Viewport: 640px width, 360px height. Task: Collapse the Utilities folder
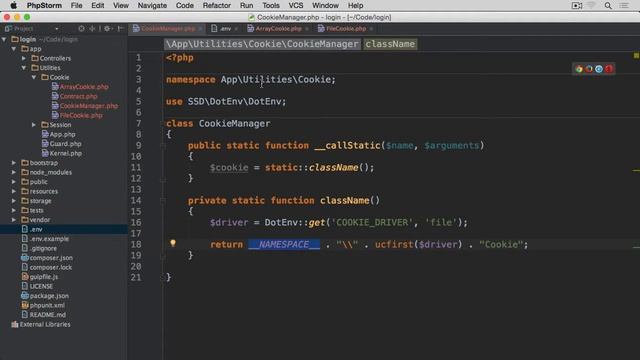coord(24,68)
